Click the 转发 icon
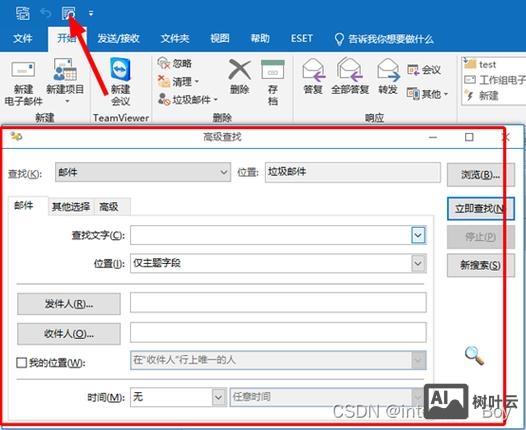The height and width of the screenshot is (430, 526). (x=388, y=70)
